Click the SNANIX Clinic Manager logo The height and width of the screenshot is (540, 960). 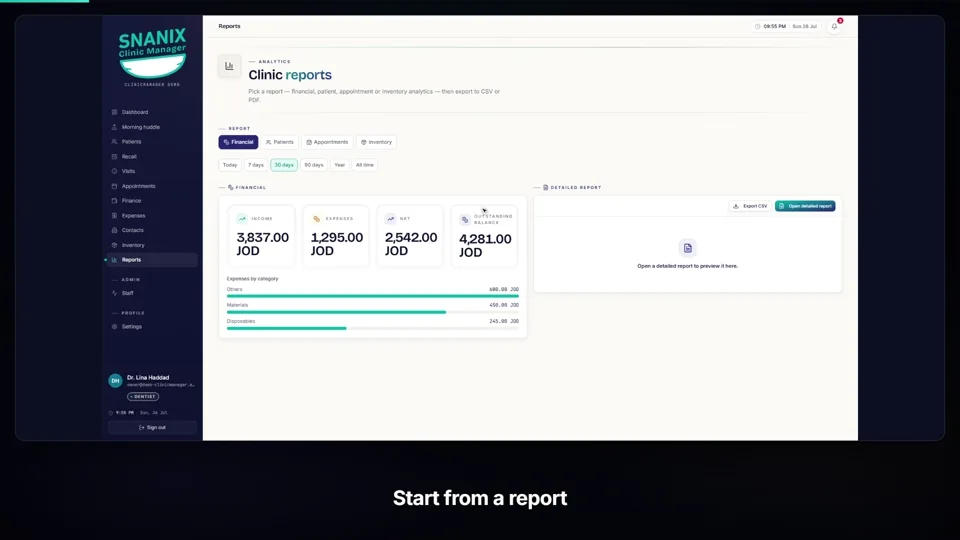[152, 54]
